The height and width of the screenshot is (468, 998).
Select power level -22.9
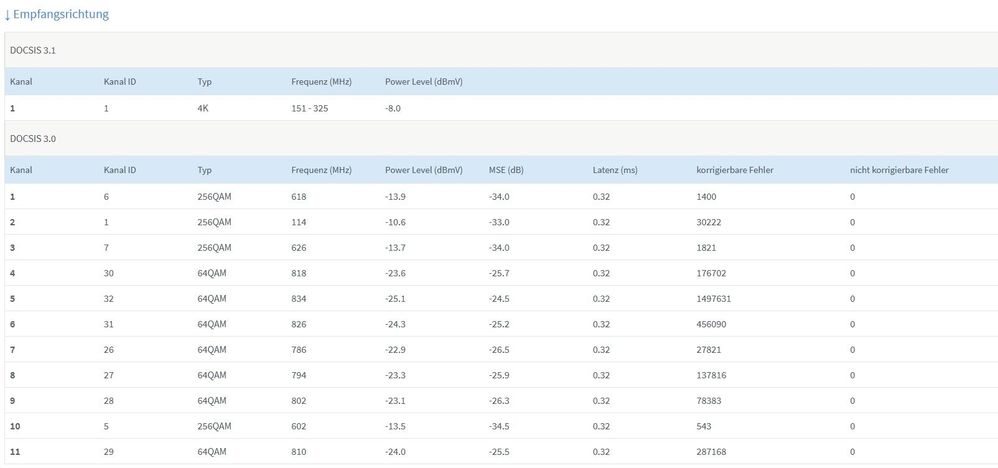[x=395, y=350]
